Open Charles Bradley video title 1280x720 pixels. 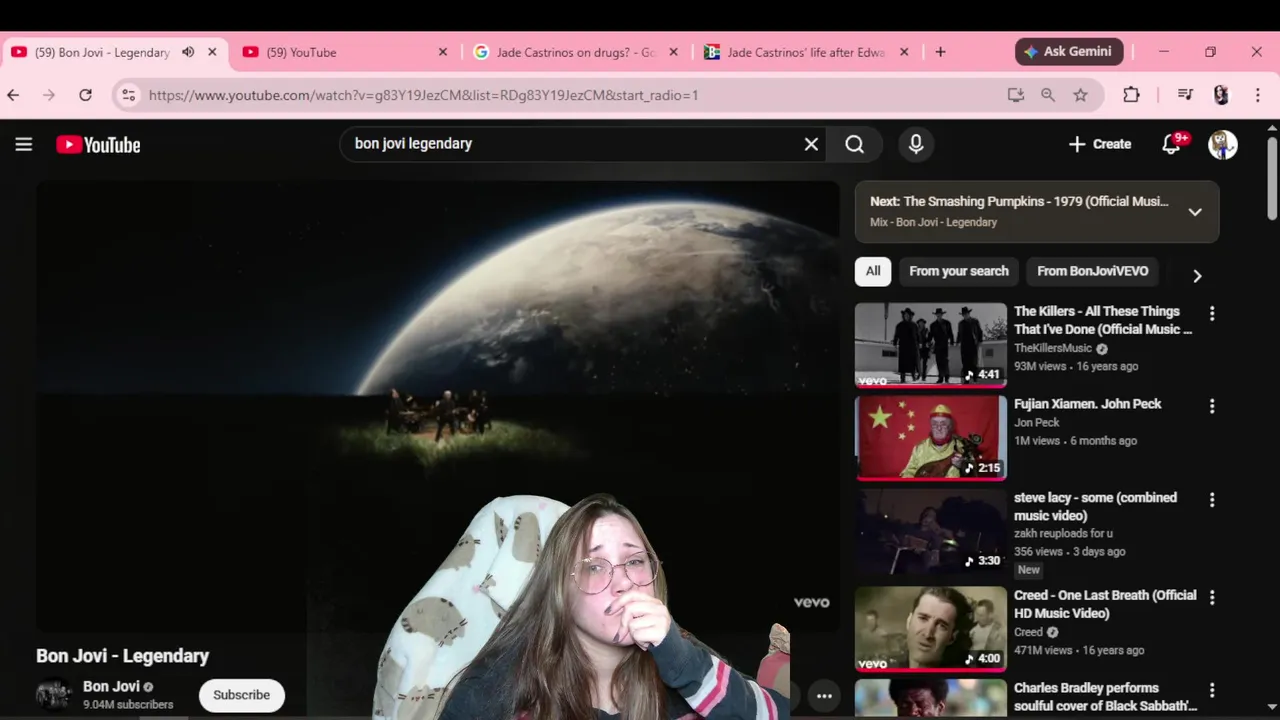click(x=1105, y=697)
